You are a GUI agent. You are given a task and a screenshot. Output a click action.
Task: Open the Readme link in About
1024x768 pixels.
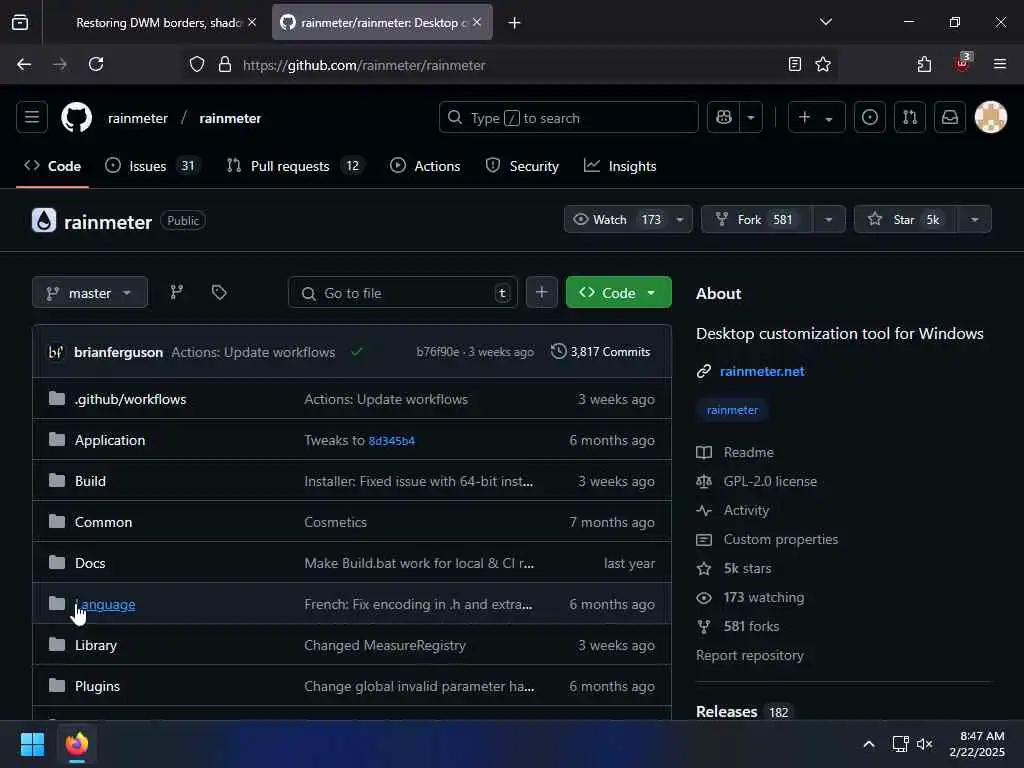pyautogui.click(x=748, y=452)
